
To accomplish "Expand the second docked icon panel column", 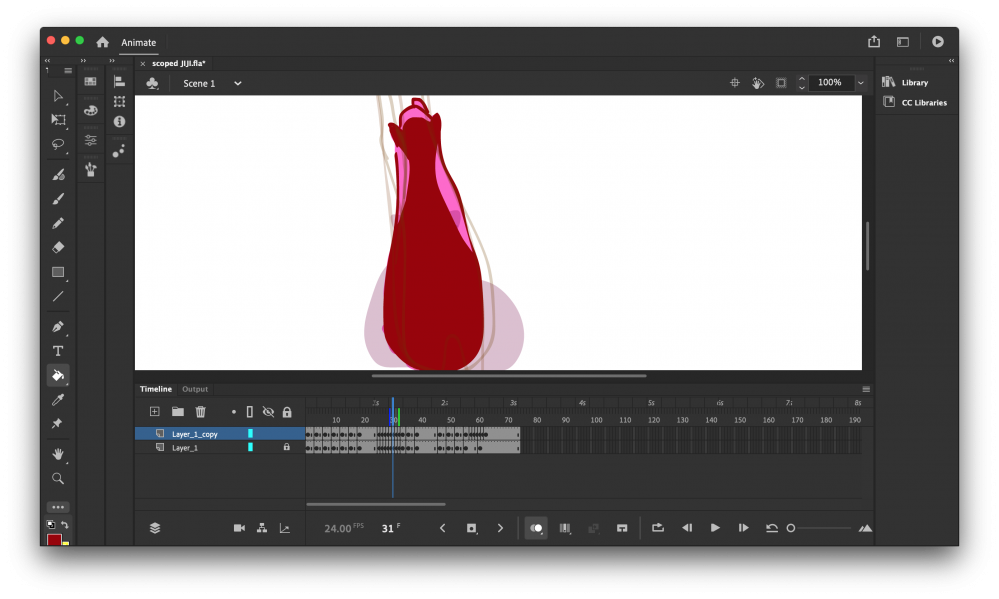I will pos(83,61).
